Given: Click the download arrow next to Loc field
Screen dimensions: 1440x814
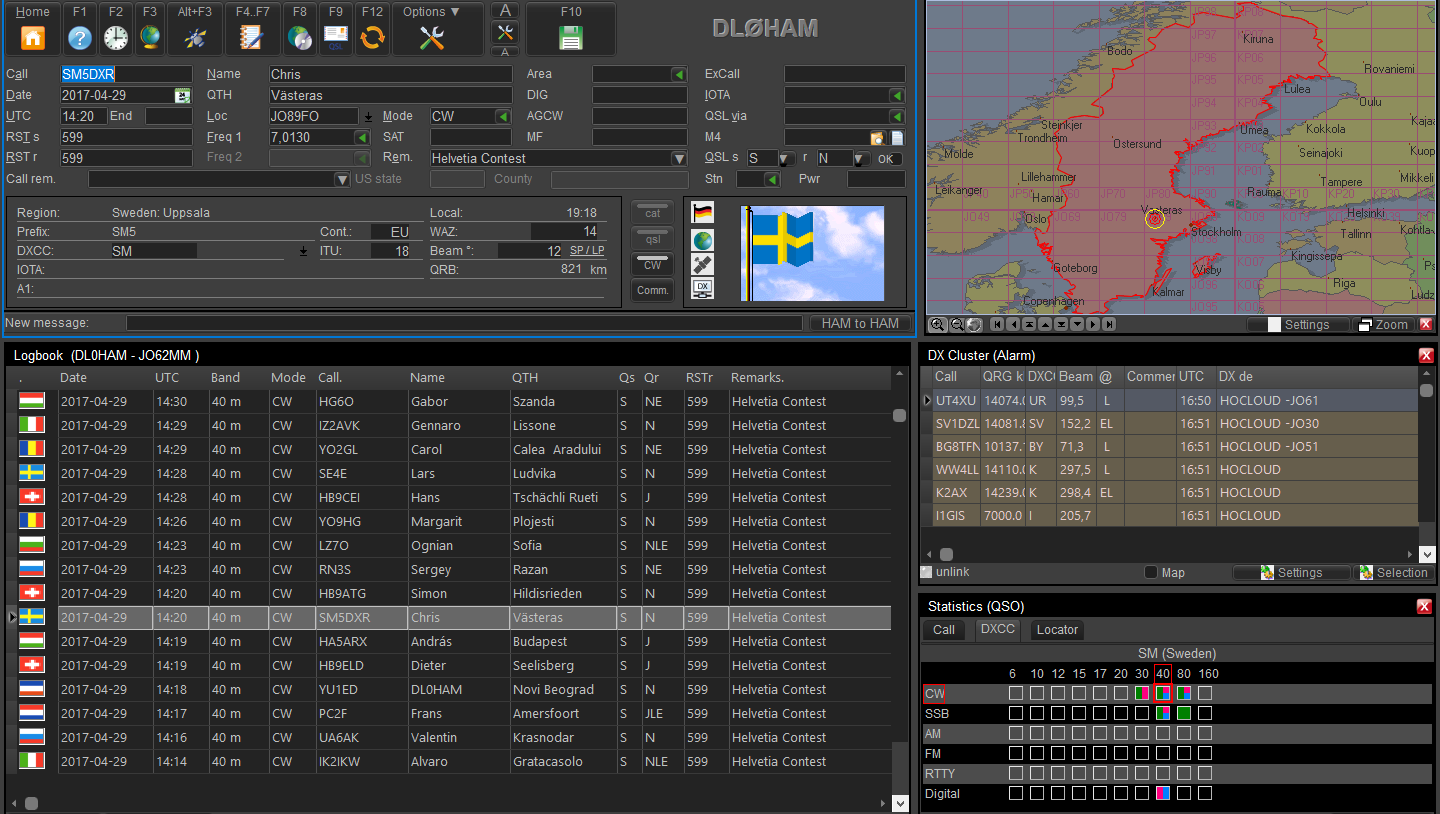Looking at the screenshot, I should click(368, 116).
